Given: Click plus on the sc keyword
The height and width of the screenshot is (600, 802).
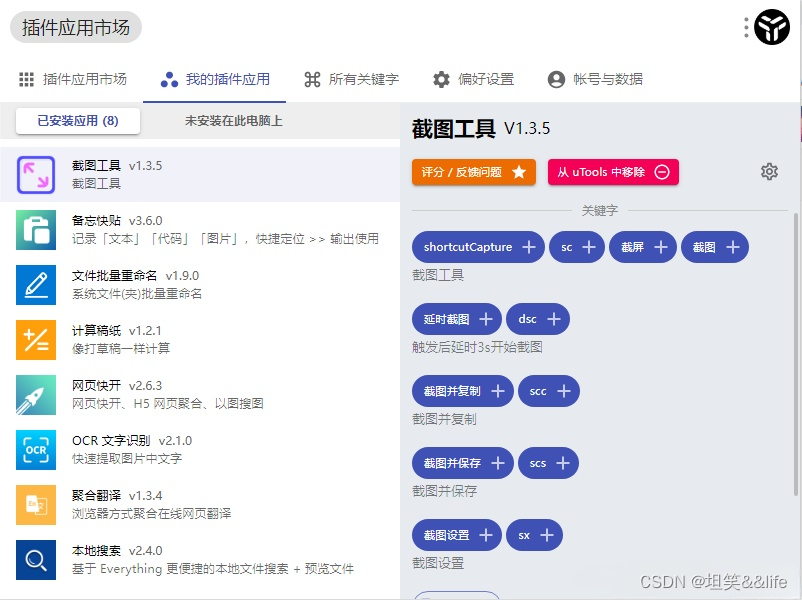Looking at the screenshot, I should click(x=589, y=247).
